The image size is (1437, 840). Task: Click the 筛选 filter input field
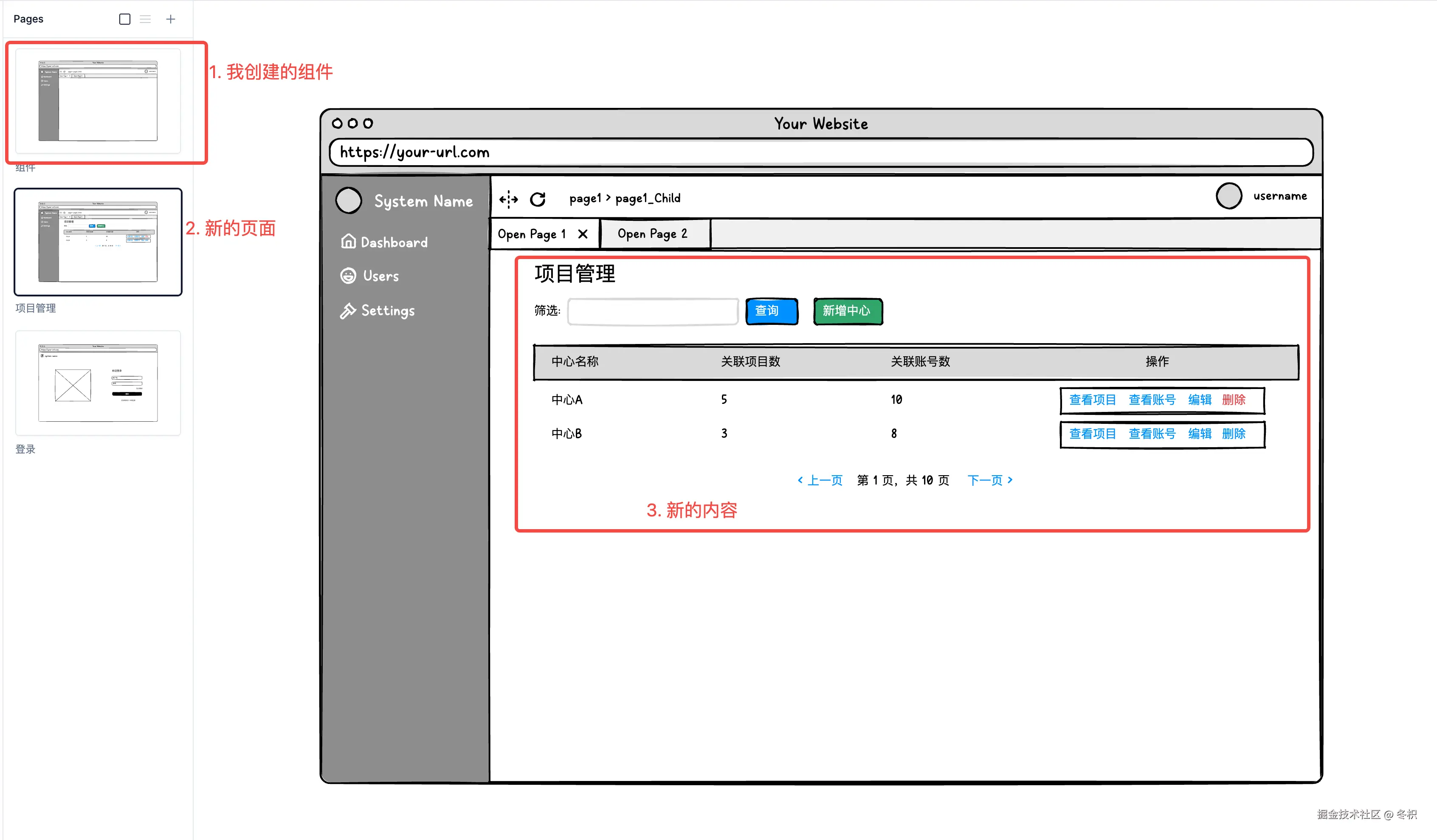(x=653, y=311)
